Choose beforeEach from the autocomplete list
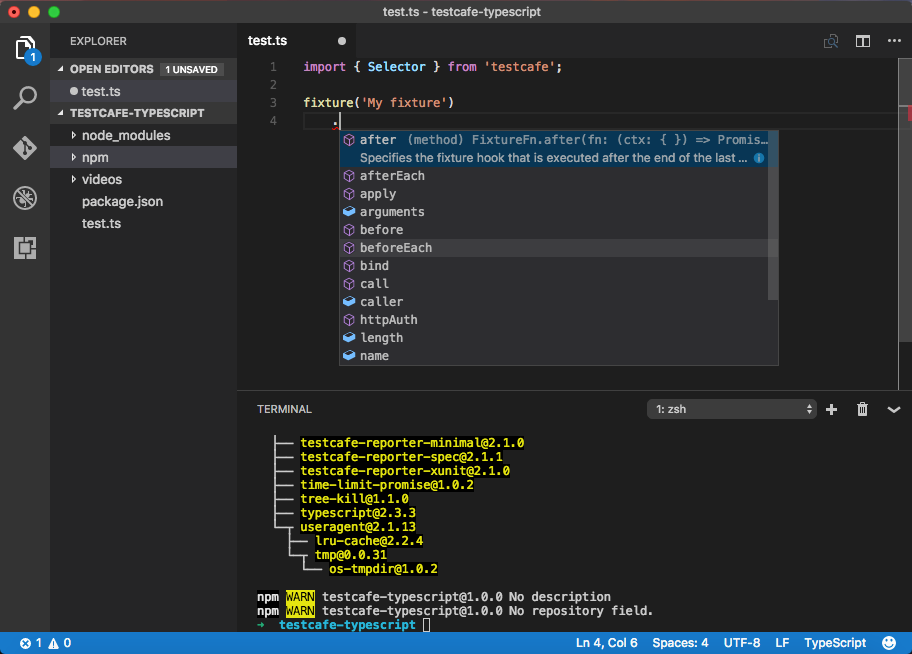The image size is (912, 654). [x=396, y=248]
